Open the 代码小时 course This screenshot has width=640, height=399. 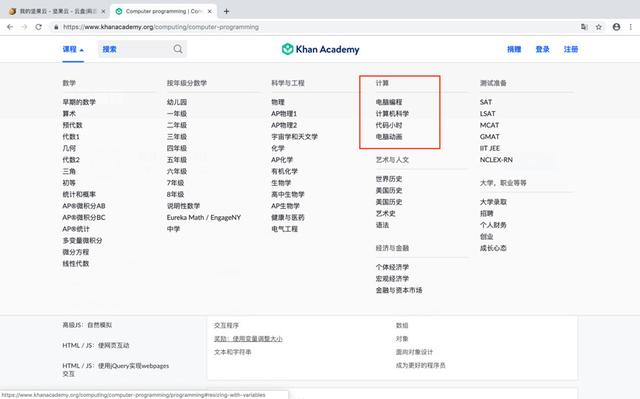[x=389, y=125]
